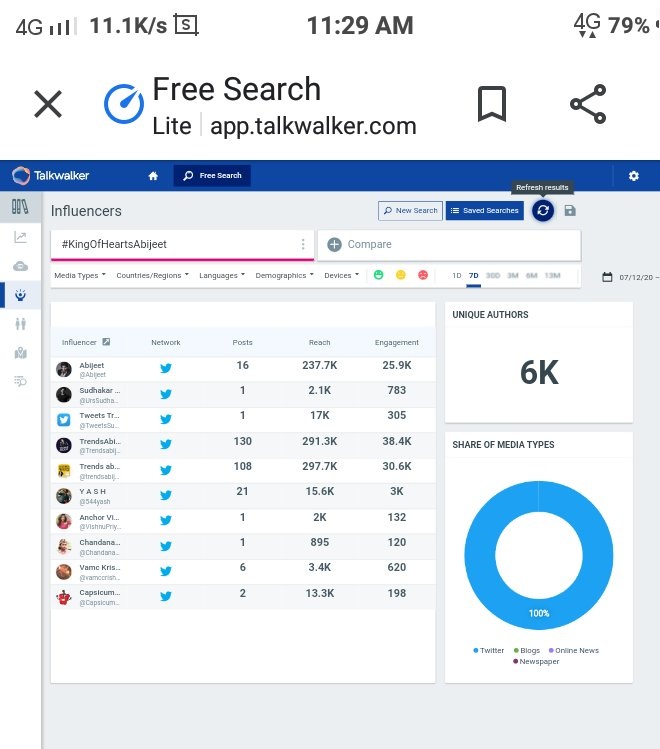Click Twitter icon in Tweets Tr... row
Image resolution: width=660 pixels, height=749 pixels.
166,419
